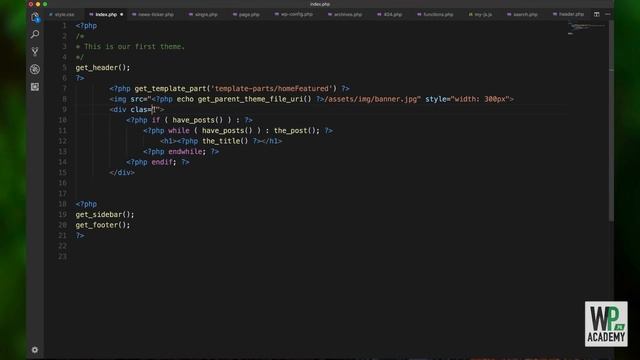Open the Manage gear icon at bottom left
This screenshot has height=360, width=640.
[35, 350]
